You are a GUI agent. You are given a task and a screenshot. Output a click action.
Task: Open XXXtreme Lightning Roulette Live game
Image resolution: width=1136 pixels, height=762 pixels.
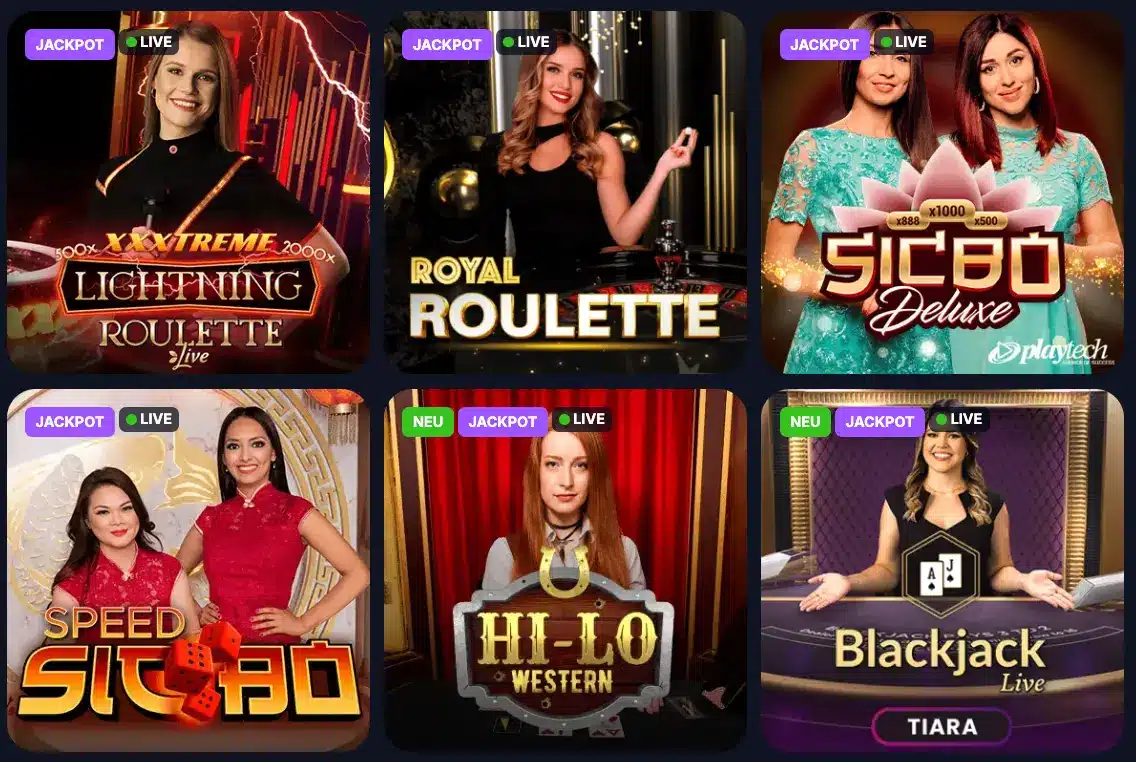(188, 192)
